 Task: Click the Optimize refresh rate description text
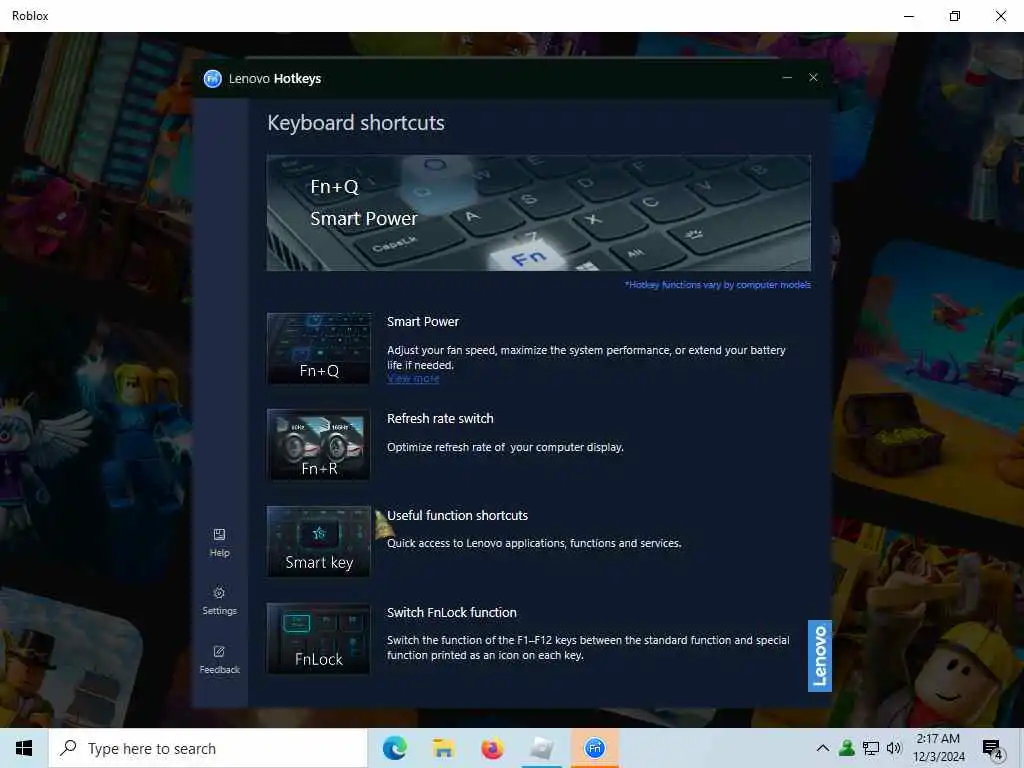tap(505, 447)
